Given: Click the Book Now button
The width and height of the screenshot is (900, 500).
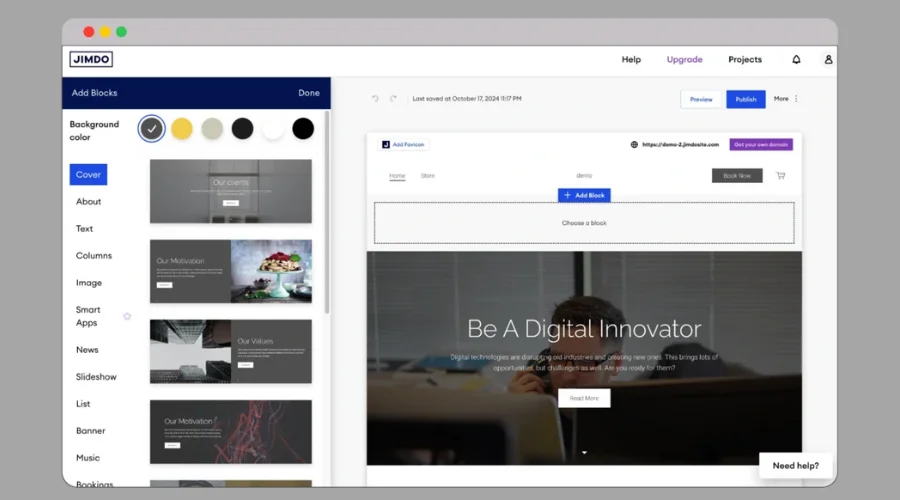Looking at the screenshot, I should point(737,176).
